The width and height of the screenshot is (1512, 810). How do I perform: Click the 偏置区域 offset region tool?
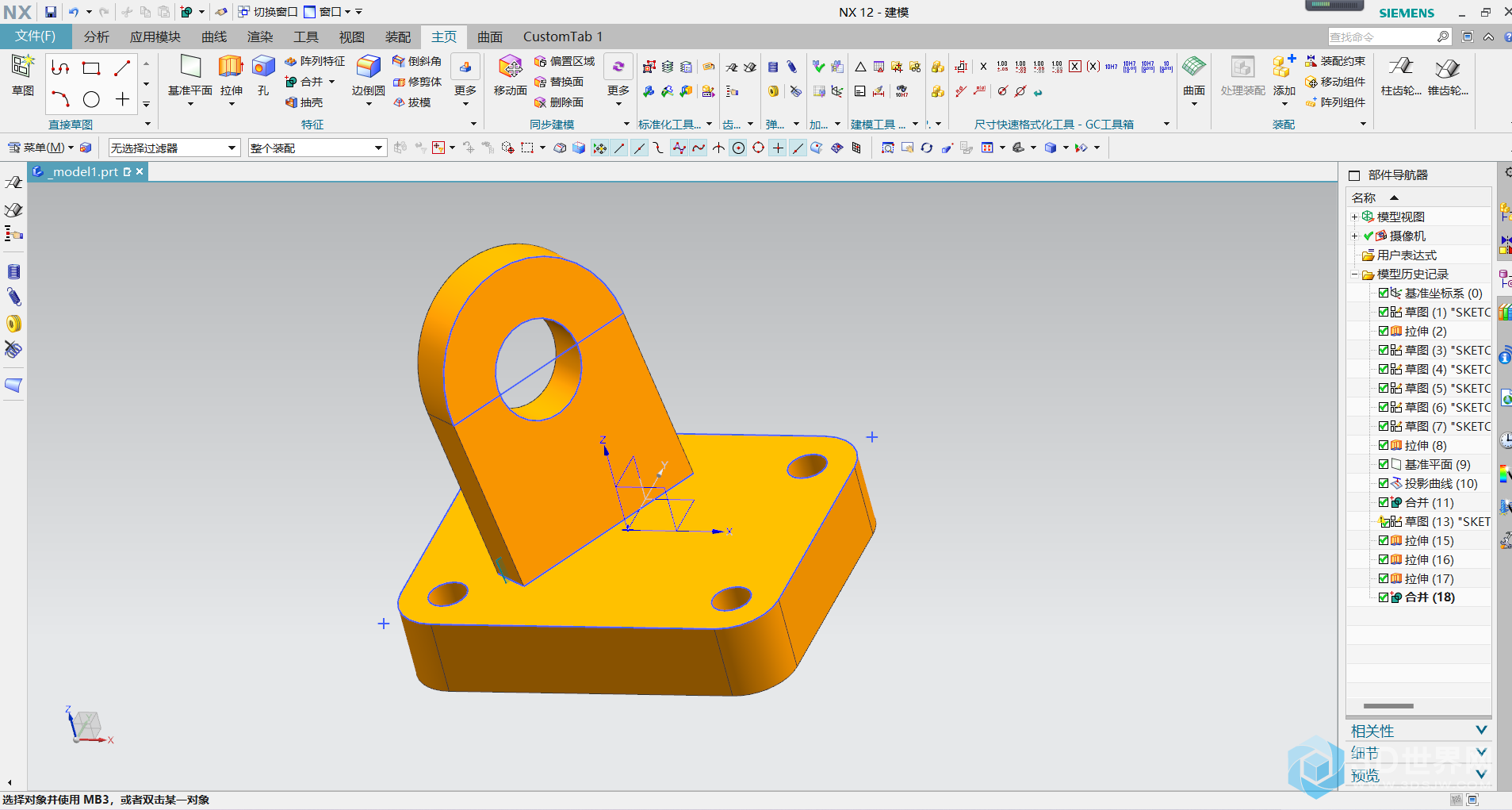click(564, 61)
